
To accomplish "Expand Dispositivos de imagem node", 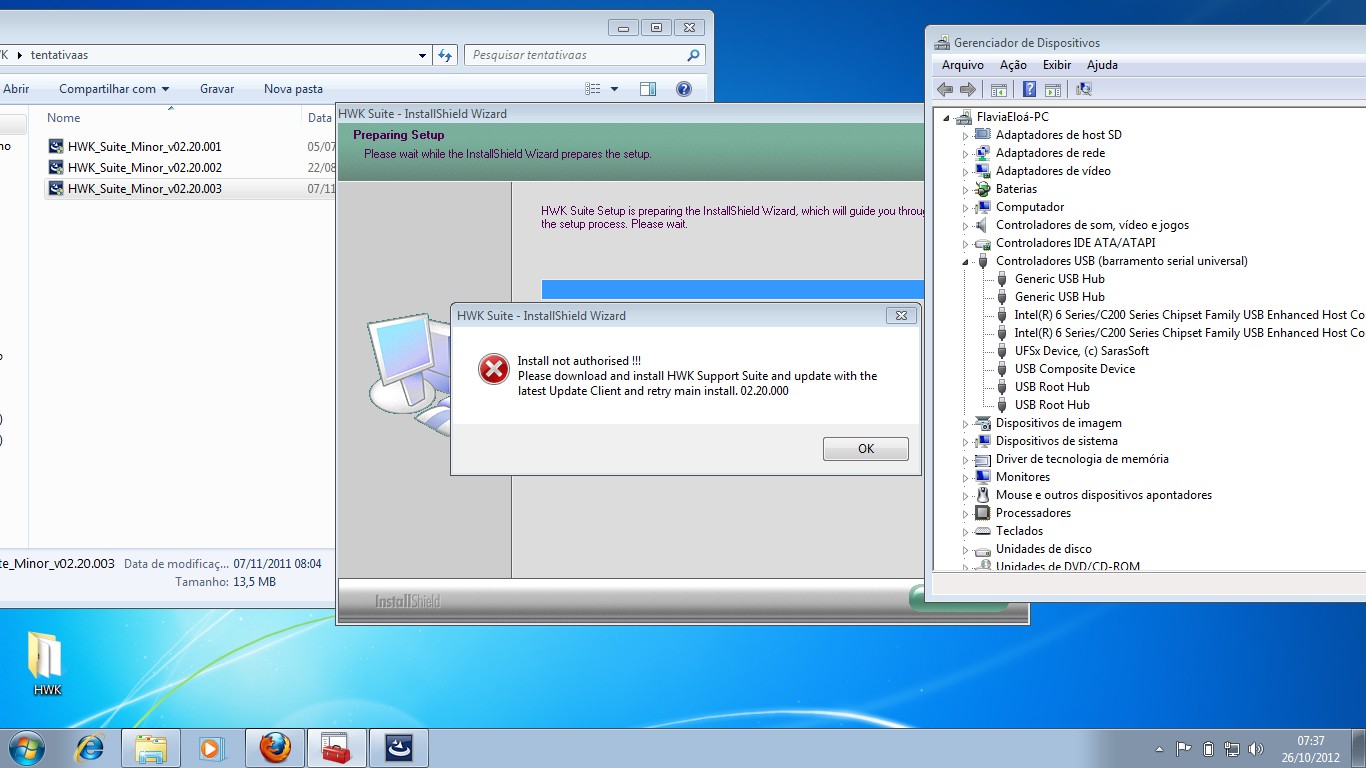I will (x=966, y=423).
